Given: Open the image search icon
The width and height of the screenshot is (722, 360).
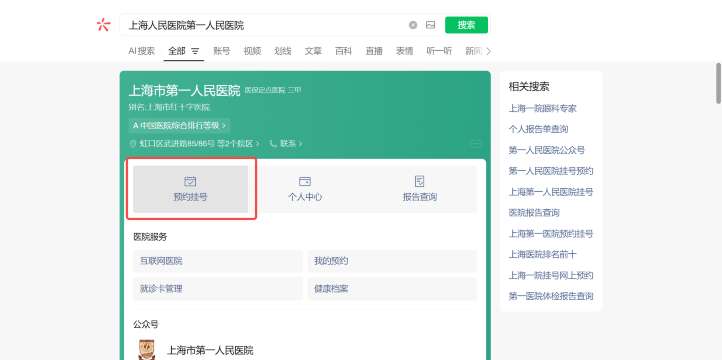Looking at the screenshot, I should tap(431, 25).
